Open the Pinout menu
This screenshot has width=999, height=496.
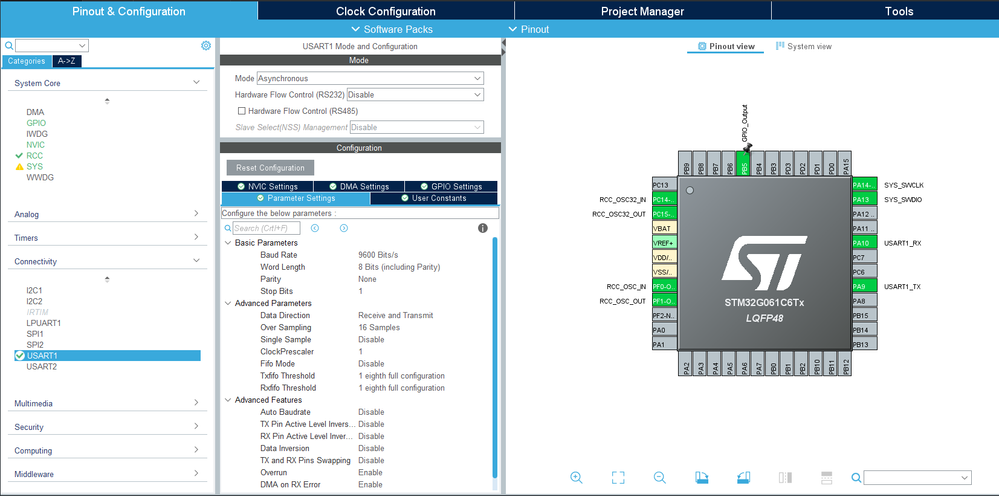pyautogui.click(x=529, y=29)
